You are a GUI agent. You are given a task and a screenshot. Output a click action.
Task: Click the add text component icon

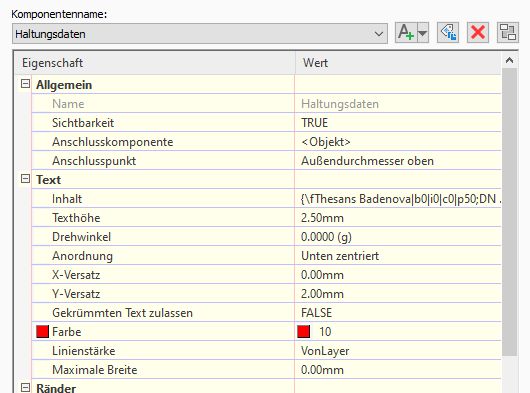(406, 33)
